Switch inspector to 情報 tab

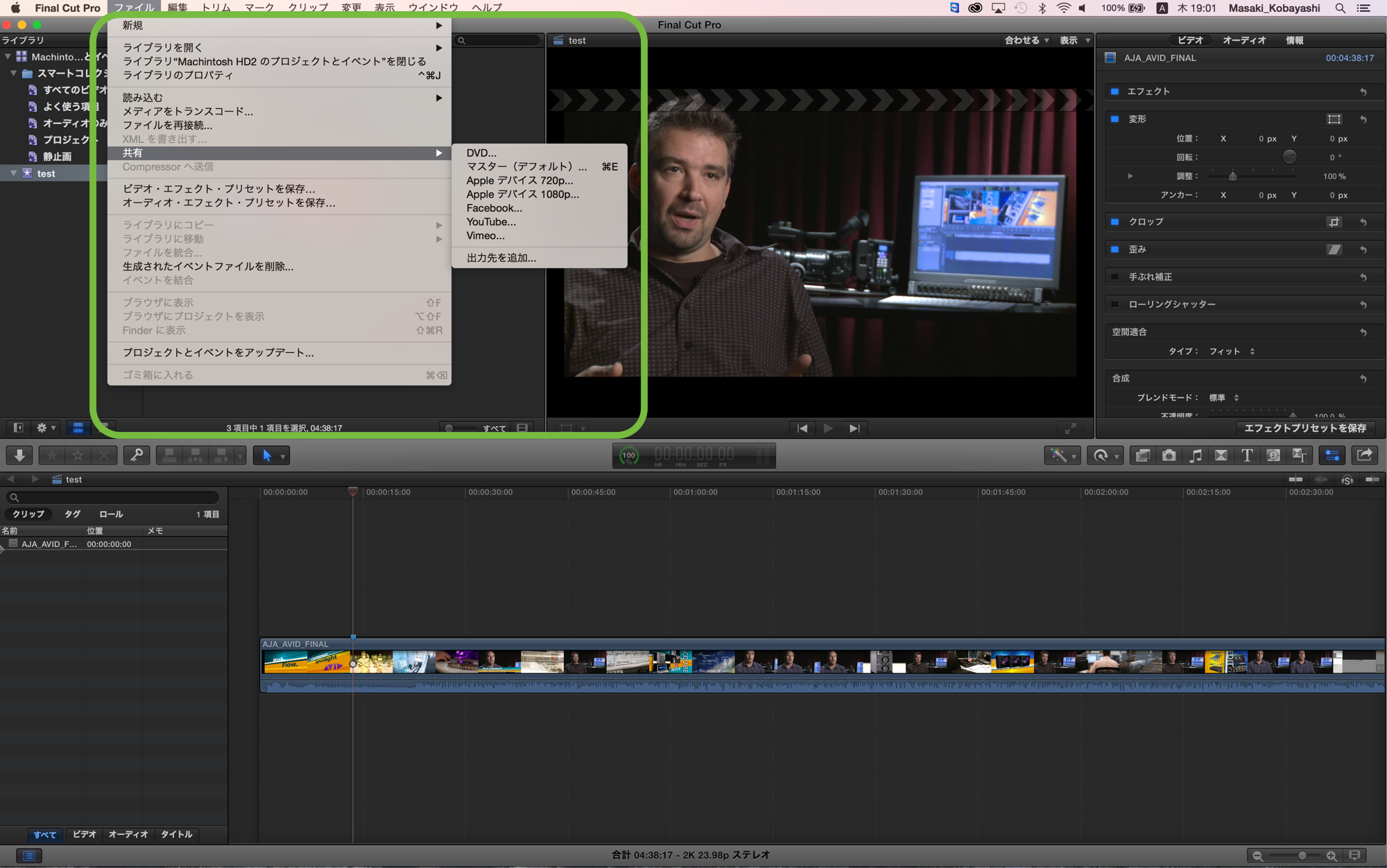pos(1294,40)
